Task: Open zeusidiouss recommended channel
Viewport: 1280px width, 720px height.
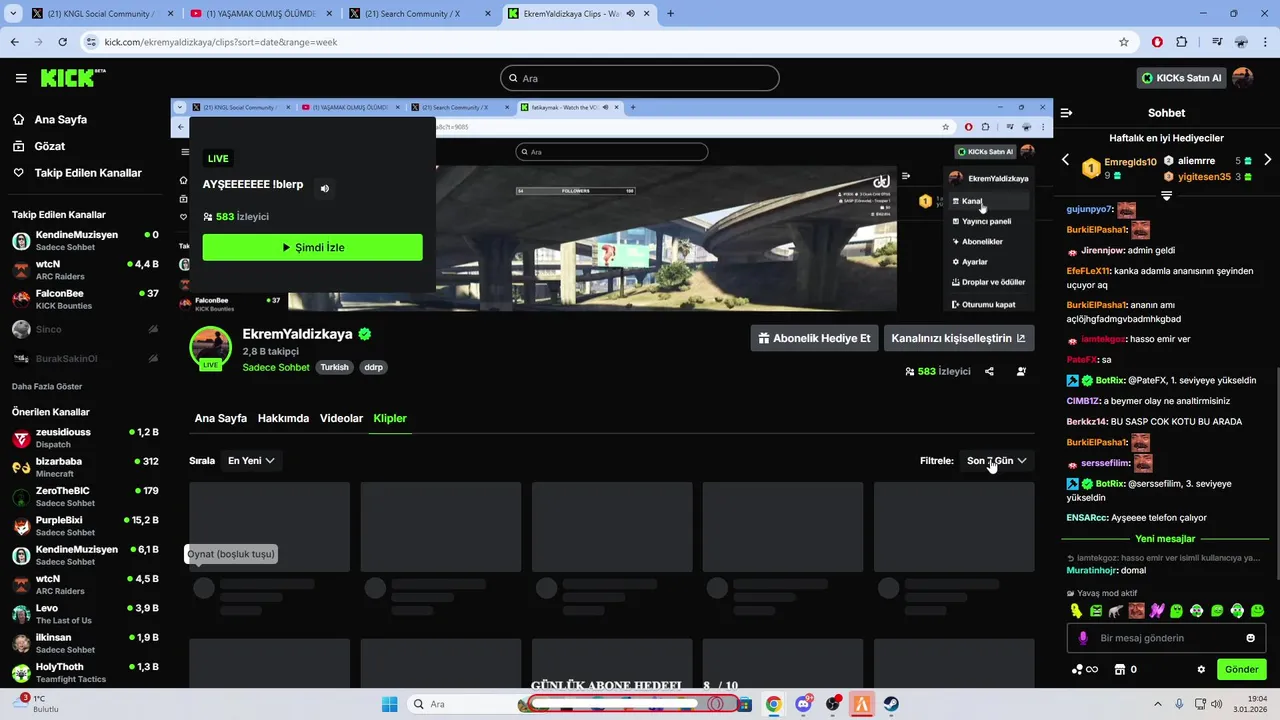Action: (85, 438)
